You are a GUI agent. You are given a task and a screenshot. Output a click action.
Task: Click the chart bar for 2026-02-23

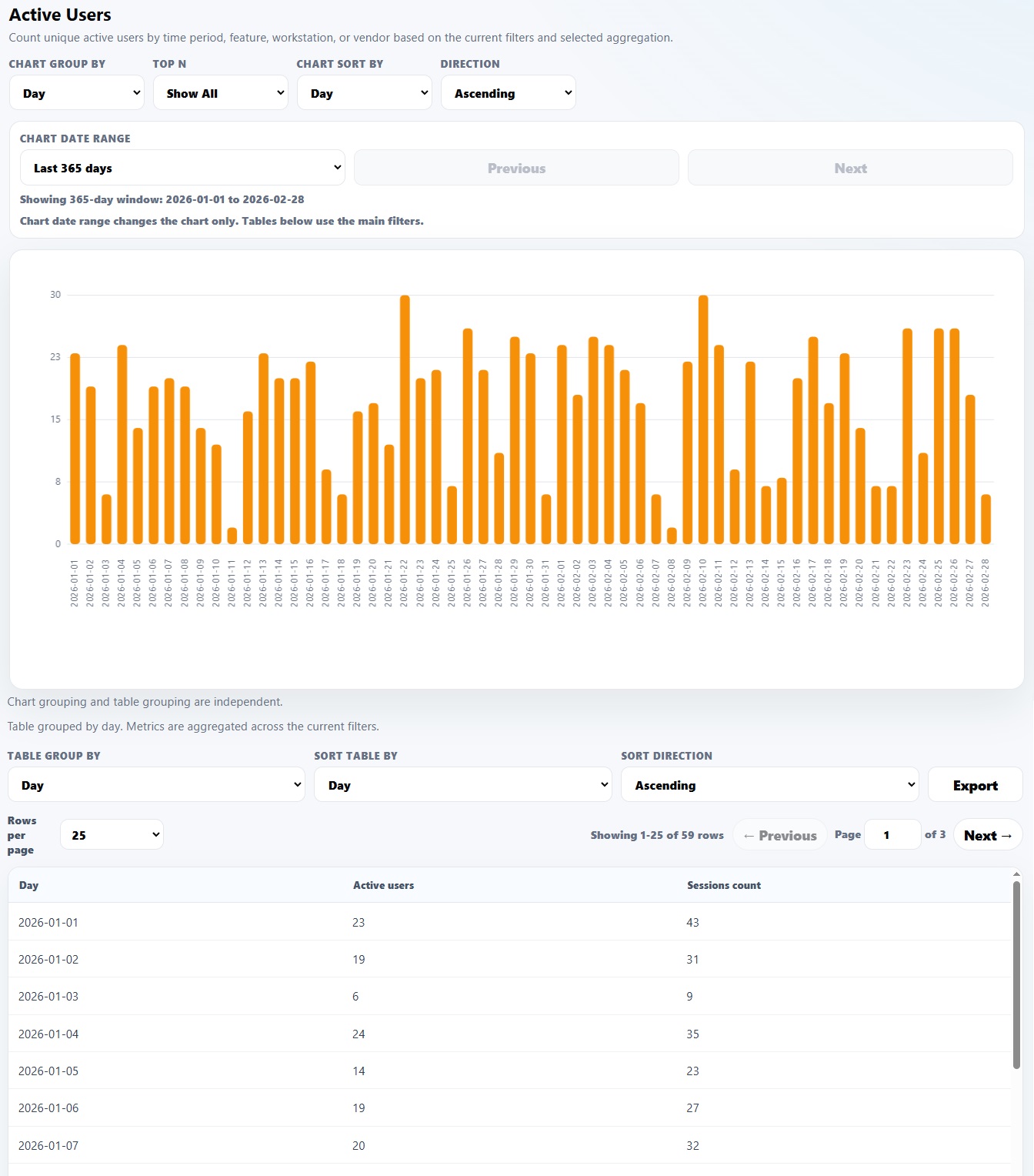coord(908,436)
